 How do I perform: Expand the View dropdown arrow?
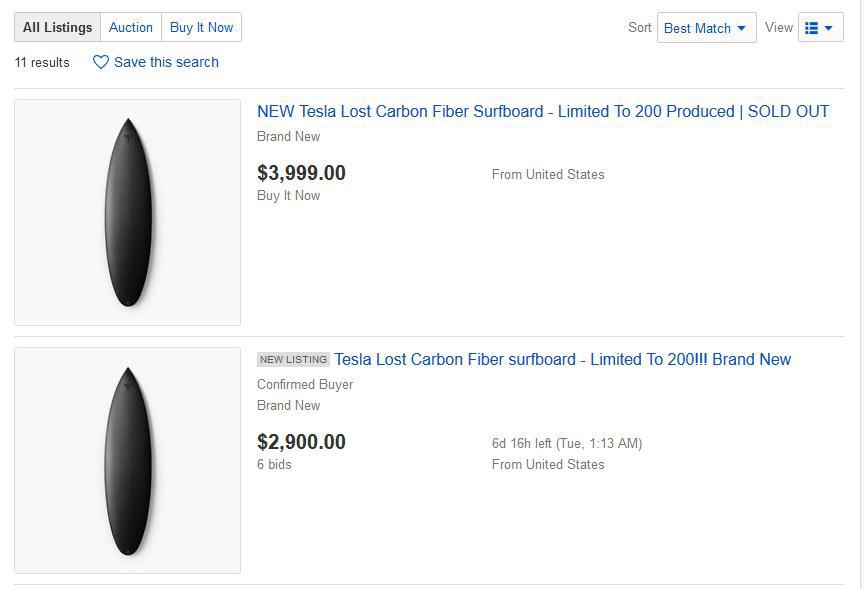tap(829, 28)
